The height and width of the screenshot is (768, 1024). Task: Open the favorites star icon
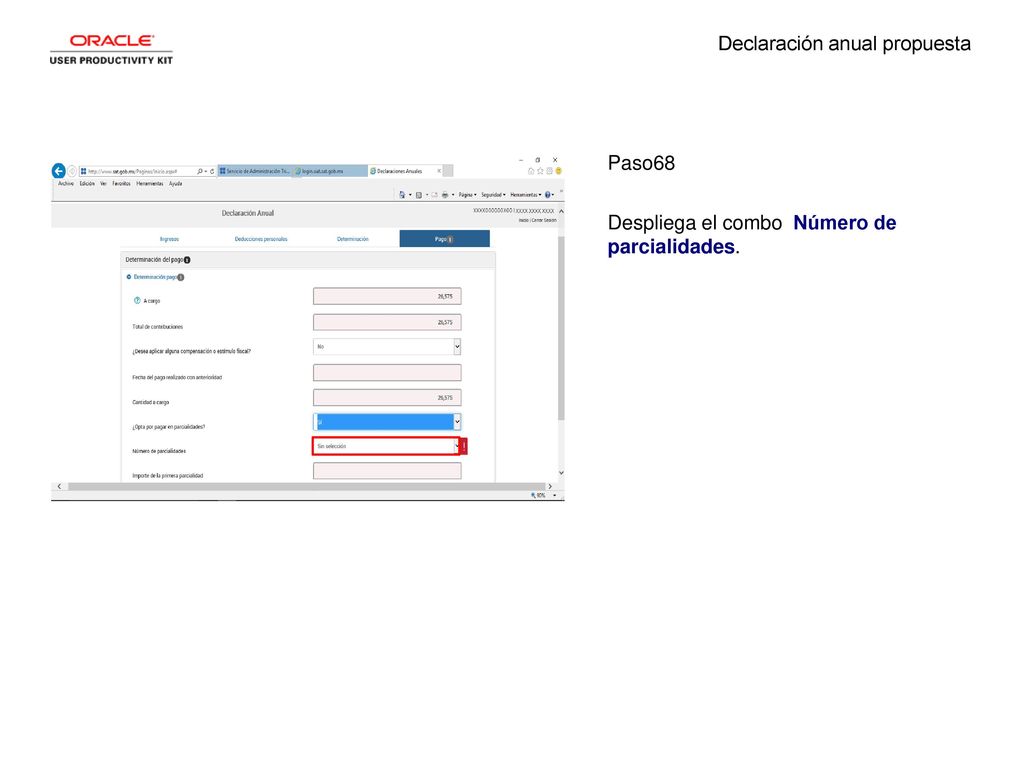pyautogui.click(x=540, y=171)
